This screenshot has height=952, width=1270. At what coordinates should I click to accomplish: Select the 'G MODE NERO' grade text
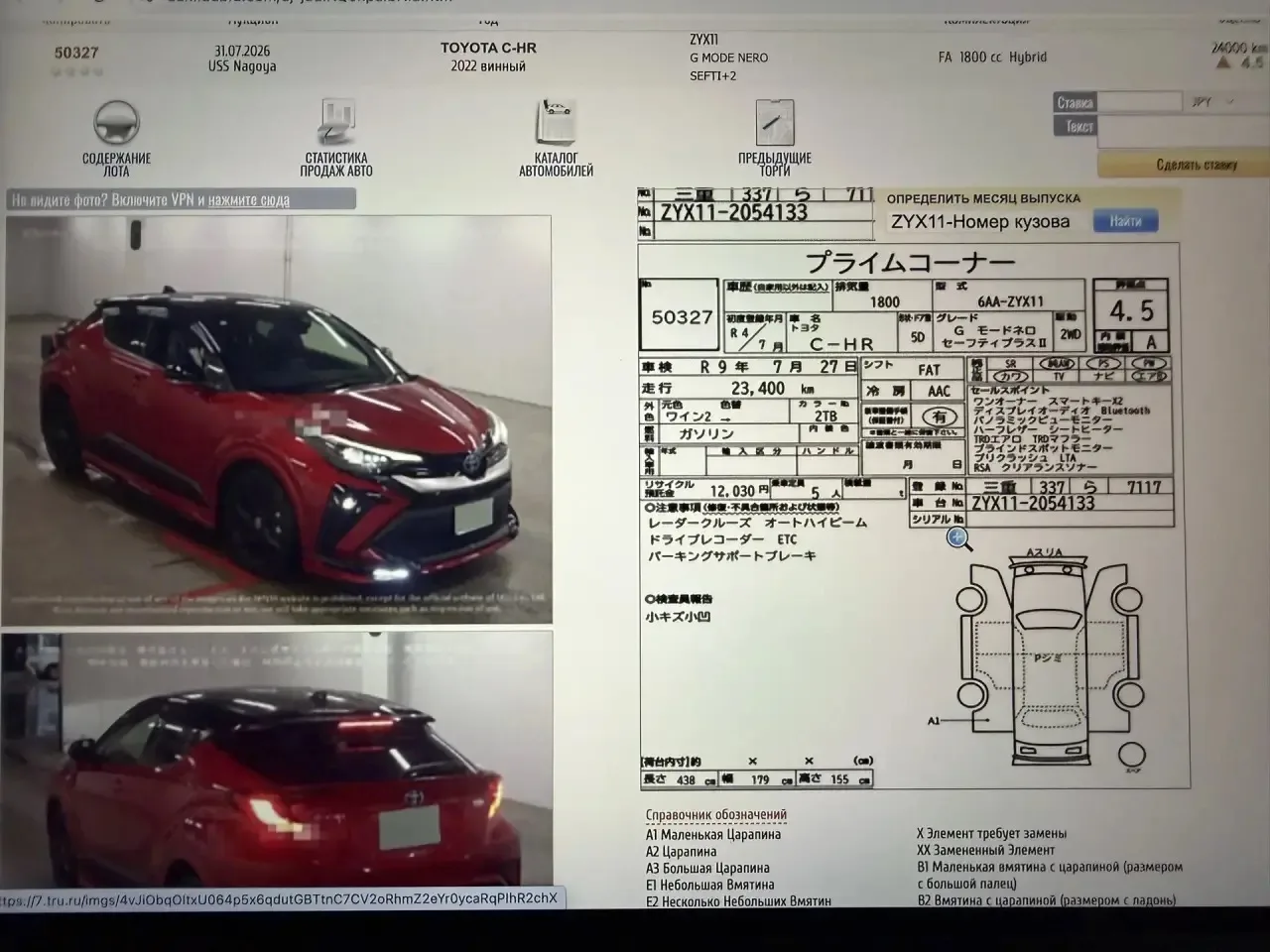[x=728, y=58]
